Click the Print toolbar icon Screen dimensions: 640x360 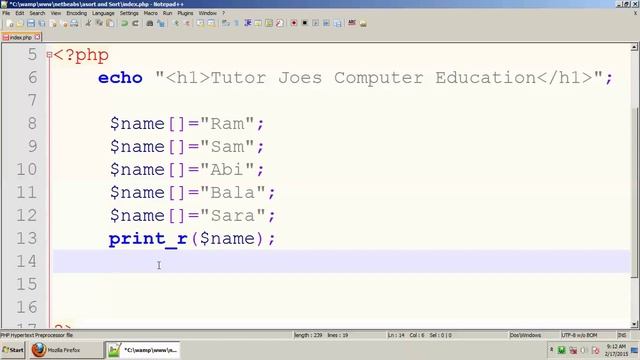pyautogui.click(x=74, y=23)
